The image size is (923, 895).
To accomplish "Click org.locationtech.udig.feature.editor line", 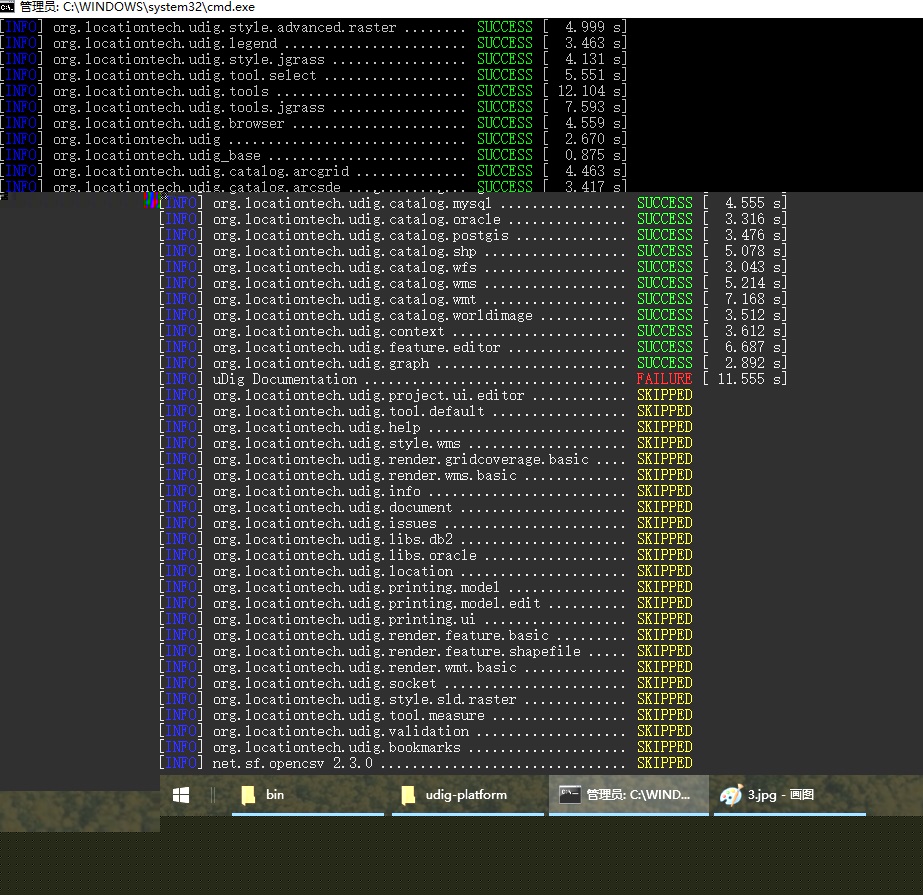I will tap(473, 347).
